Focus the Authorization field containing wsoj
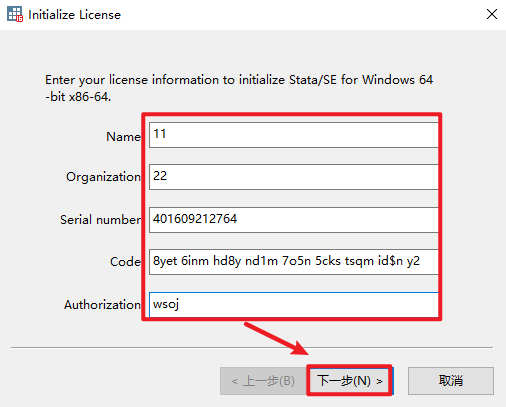506x407 pixels. pyautogui.click(x=294, y=305)
